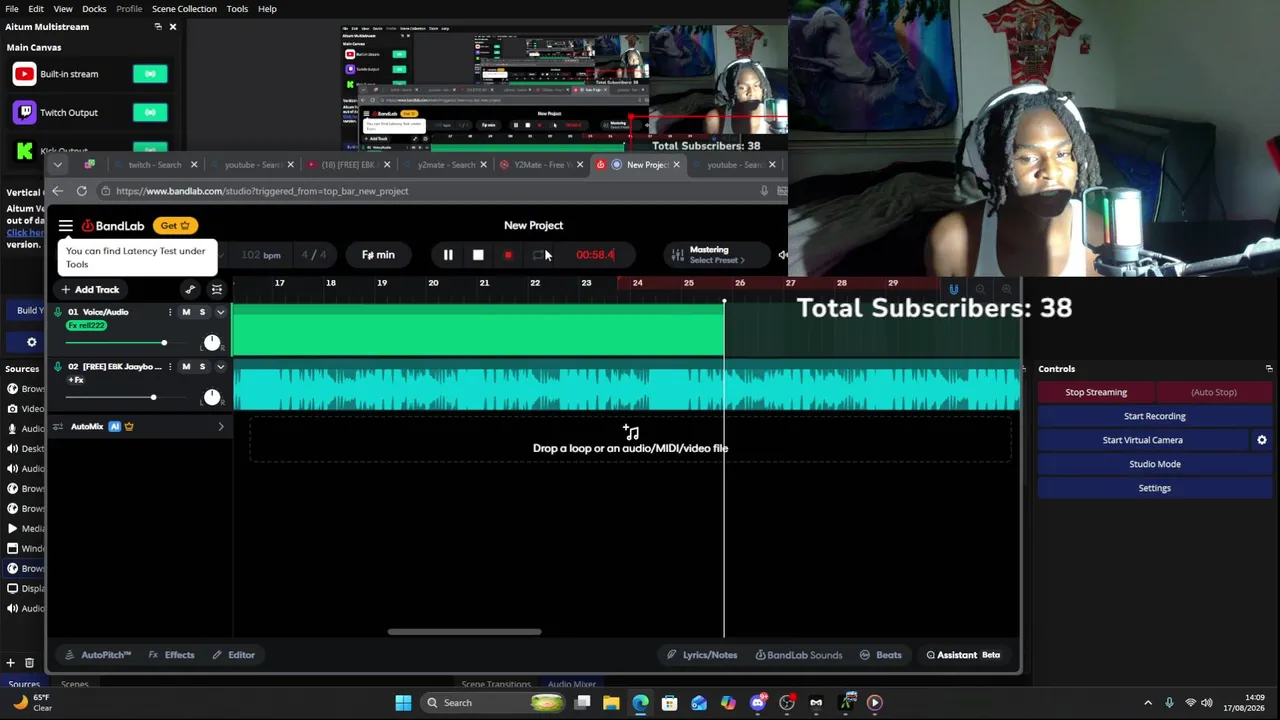Click the 4 / 4 time signature

314,255
